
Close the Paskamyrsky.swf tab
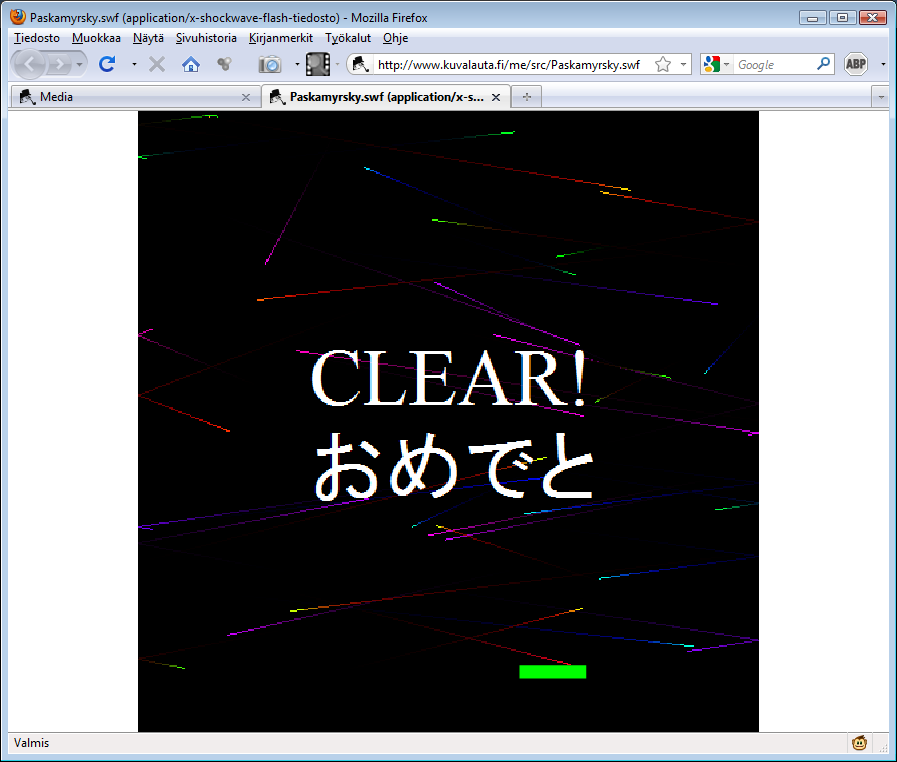point(497,97)
